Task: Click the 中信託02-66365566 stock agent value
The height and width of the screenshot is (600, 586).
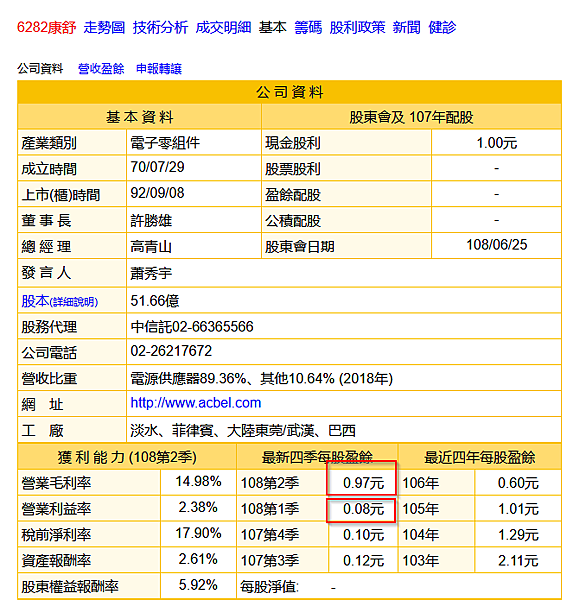Action: pyautogui.click(x=192, y=327)
